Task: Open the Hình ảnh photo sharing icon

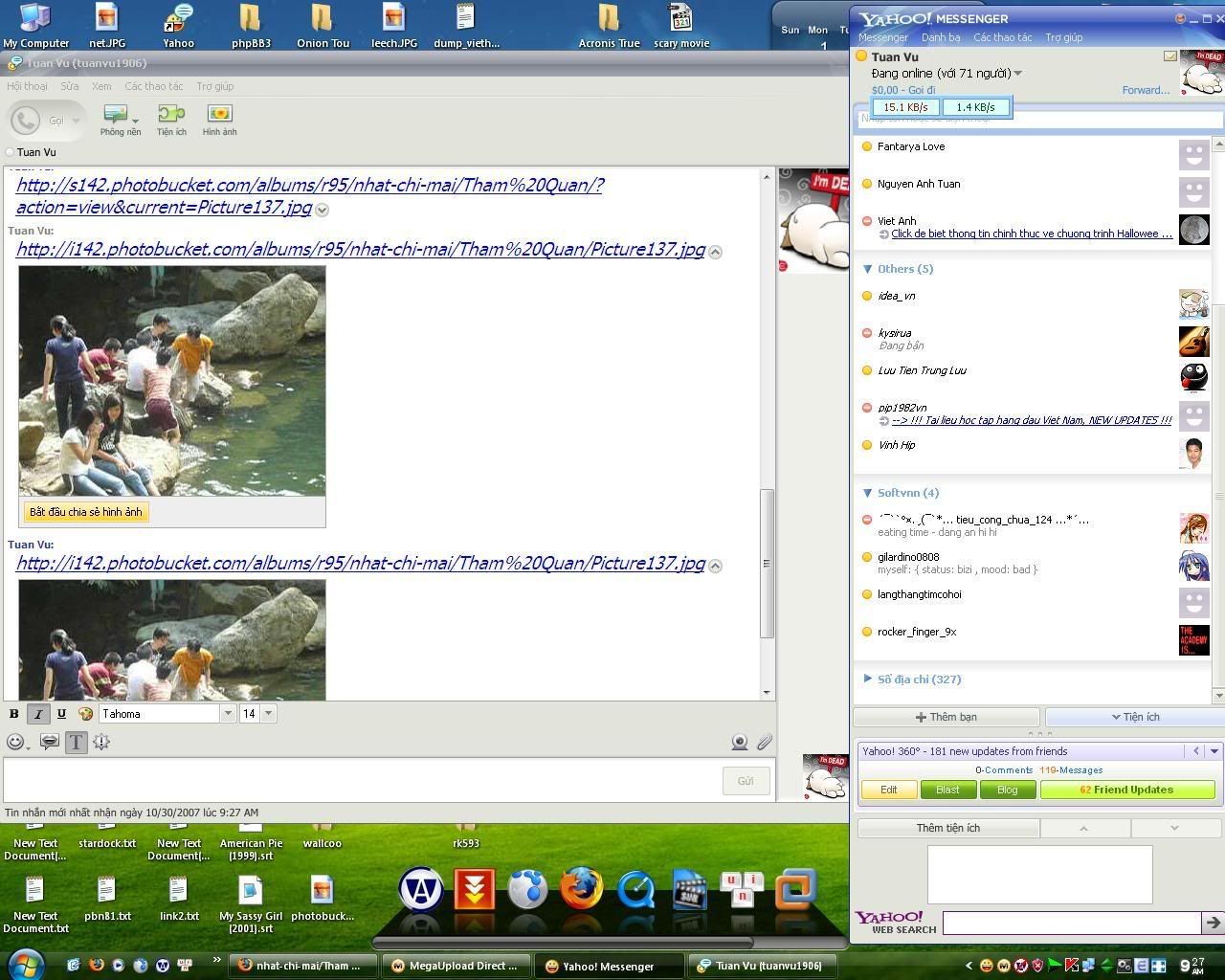Action: (219, 120)
